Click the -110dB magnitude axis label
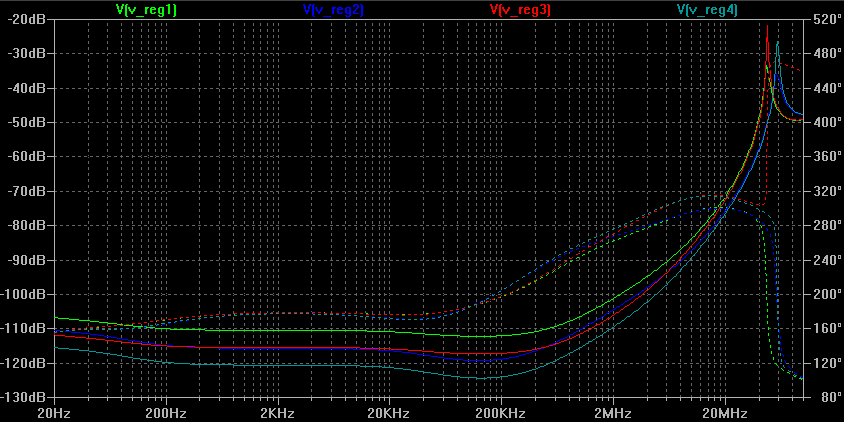This screenshot has width=844, height=422. pyautogui.click(x=24, y=329)
